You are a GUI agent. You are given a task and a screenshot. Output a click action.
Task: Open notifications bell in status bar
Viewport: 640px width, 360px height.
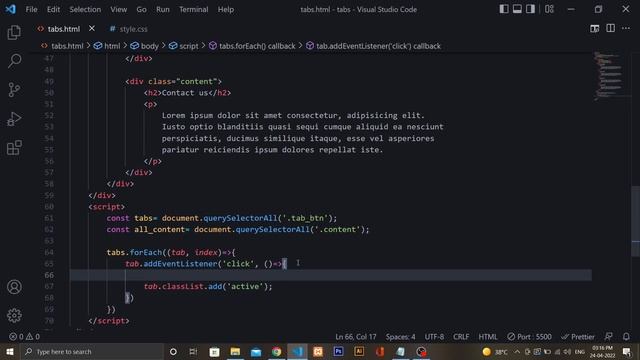(626, 337)
